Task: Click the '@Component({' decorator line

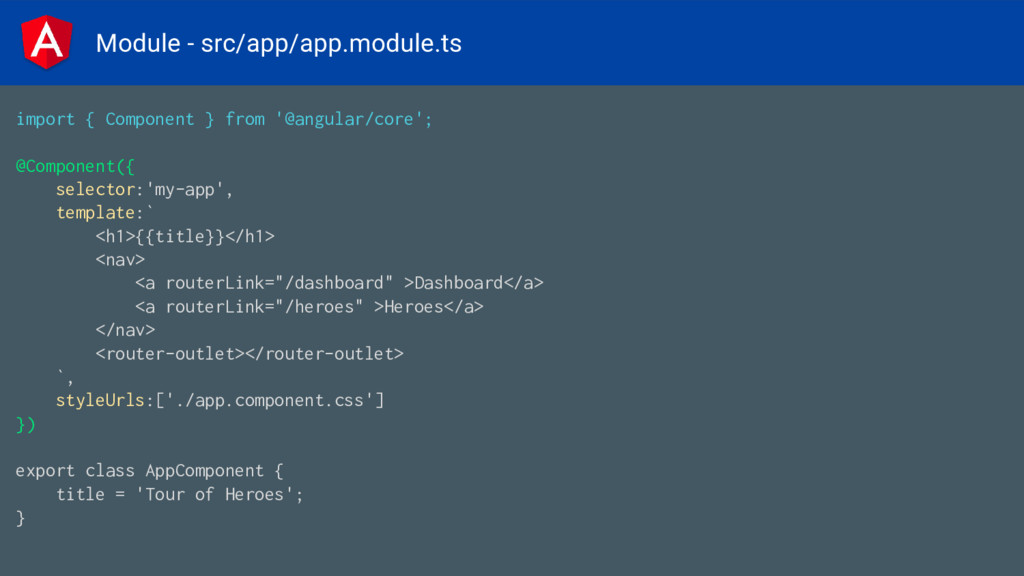Action: 75,167
